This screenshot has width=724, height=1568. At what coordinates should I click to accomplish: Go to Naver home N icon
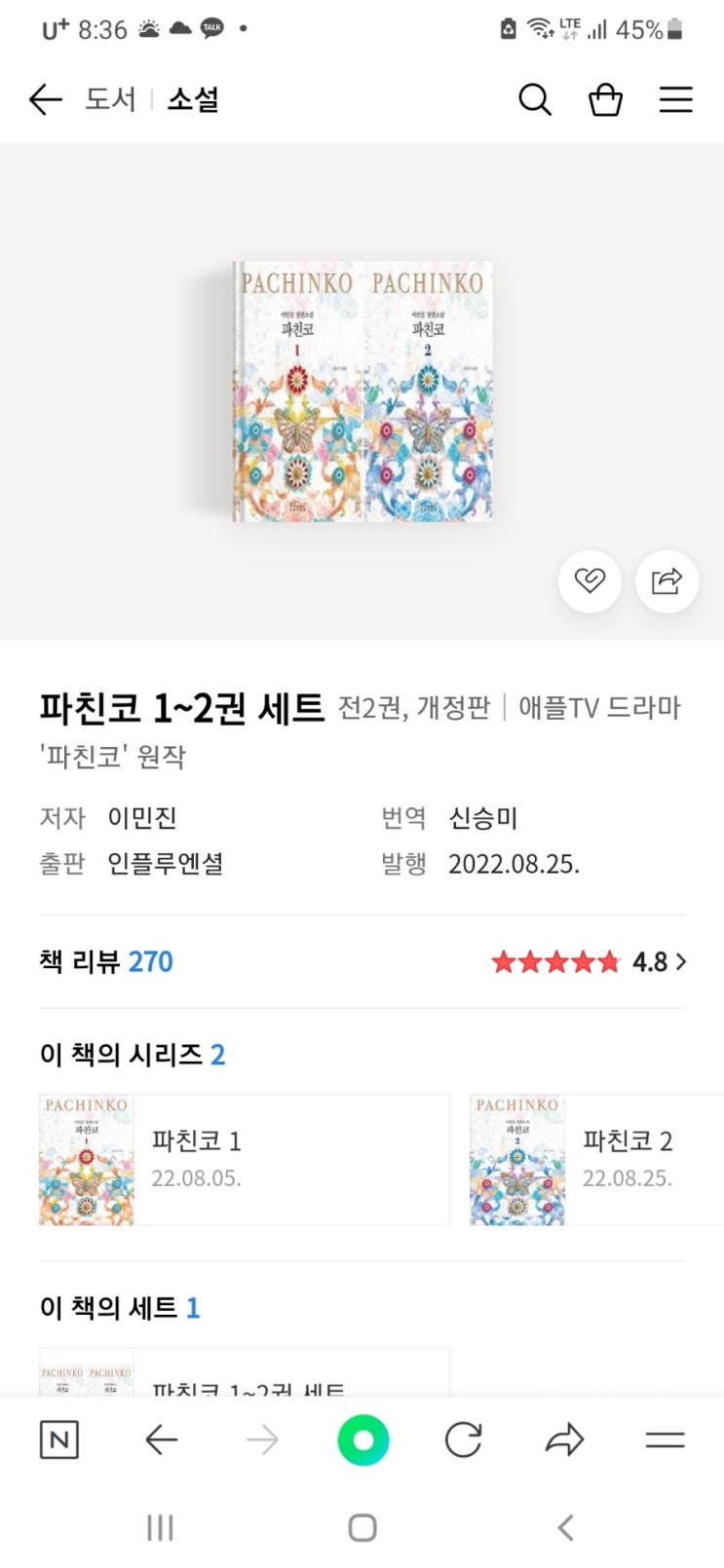(x=59, y=1439)
